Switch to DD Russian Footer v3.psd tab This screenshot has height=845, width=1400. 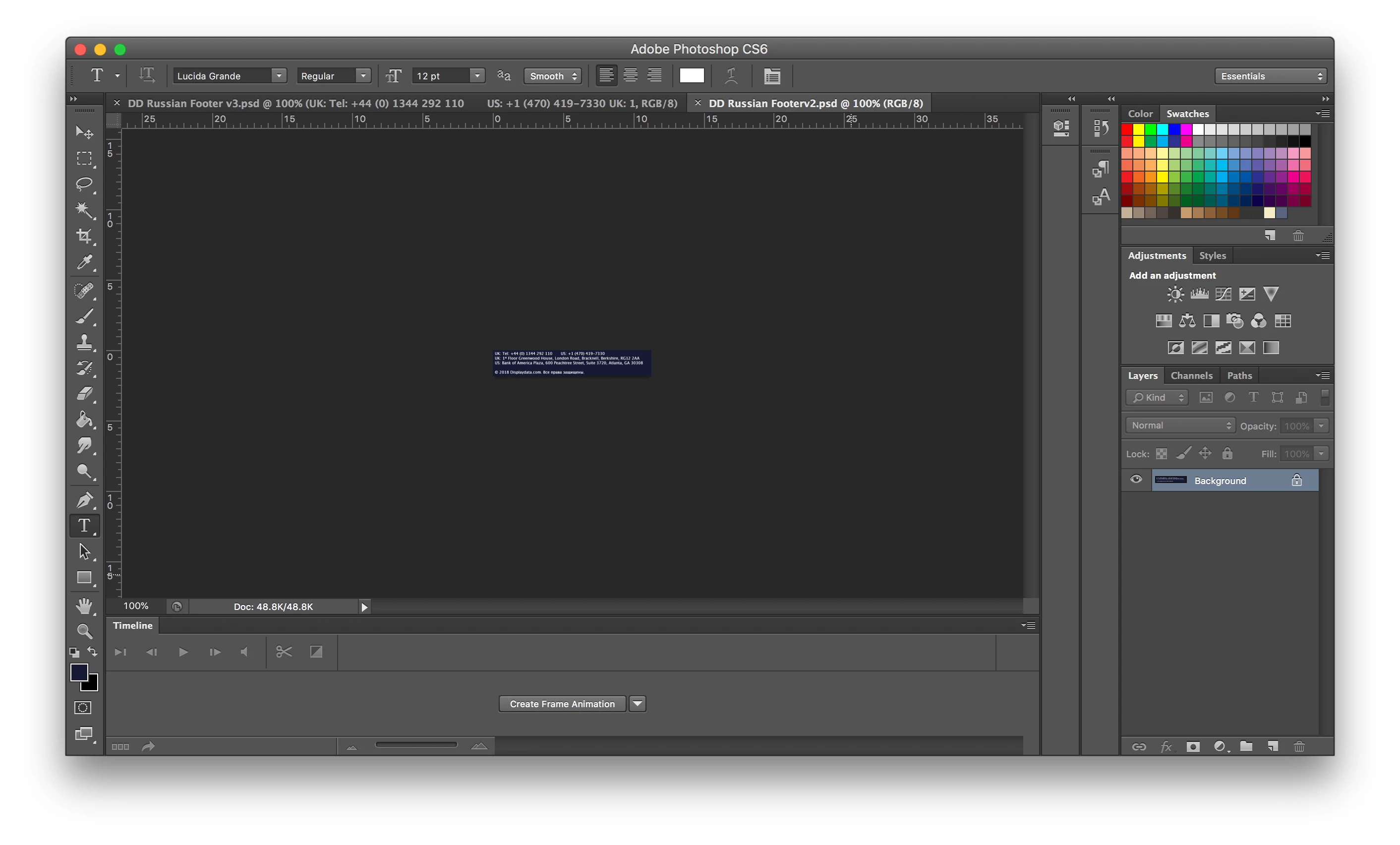click(295, 104)
